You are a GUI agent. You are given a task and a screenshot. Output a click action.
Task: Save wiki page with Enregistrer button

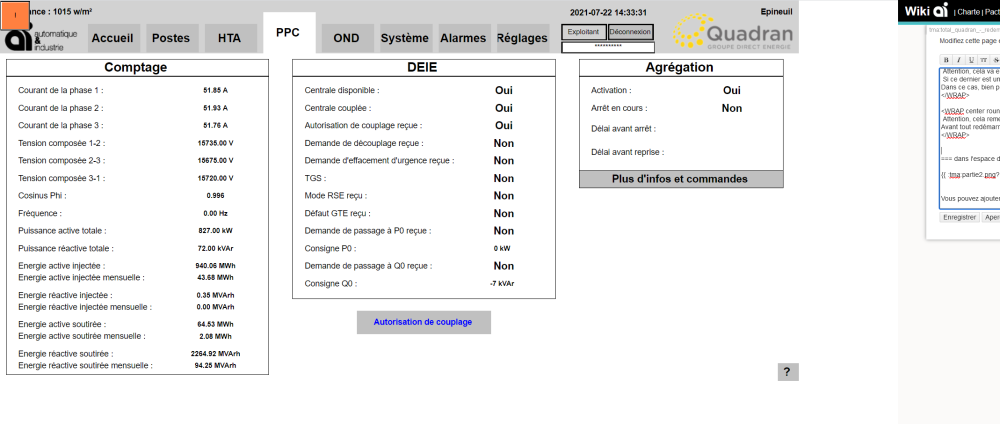point(960,216)
